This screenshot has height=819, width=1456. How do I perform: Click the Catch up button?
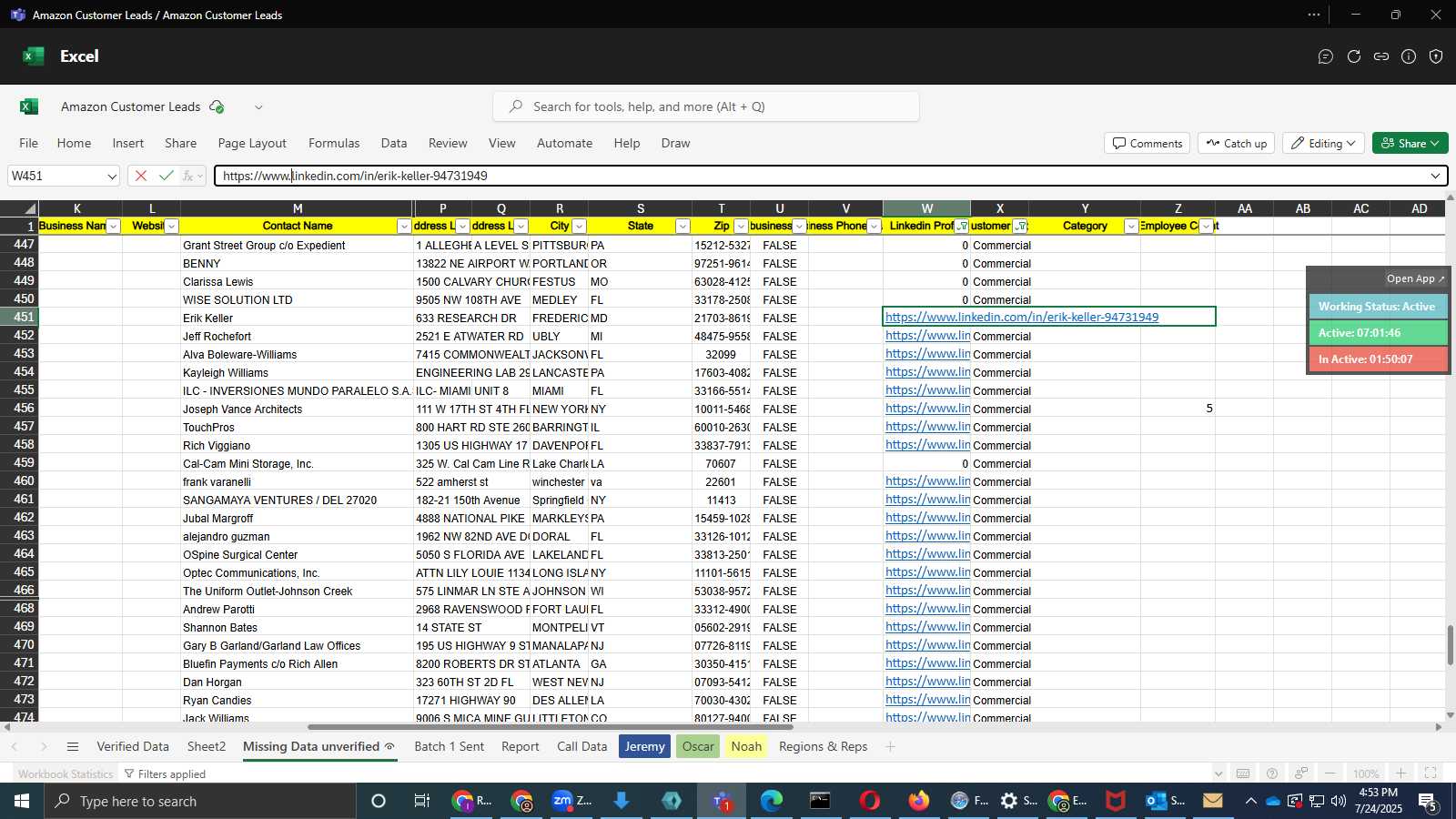coord(1237,143)
